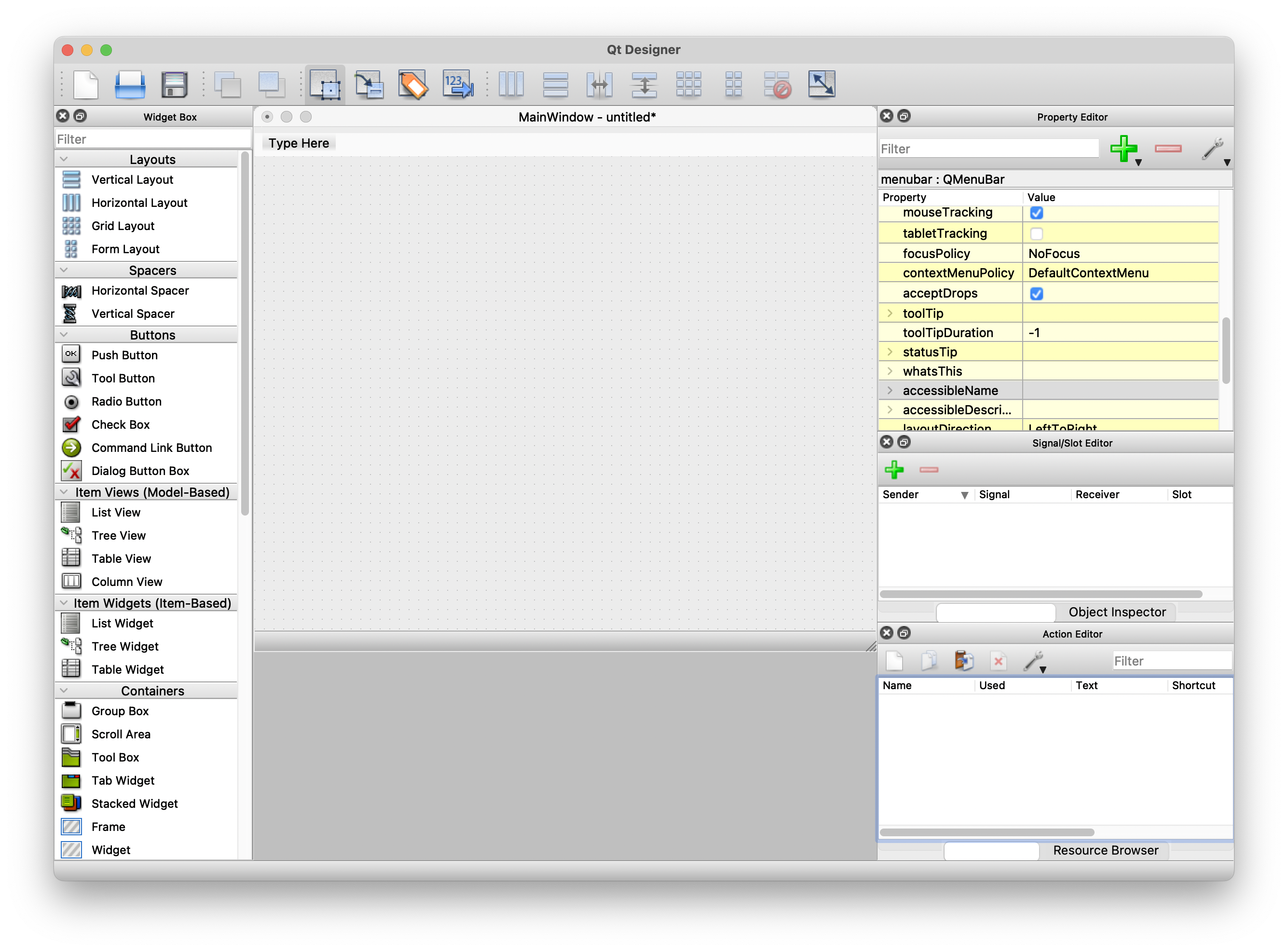Viewport: 1288px width, 952px height.
Task: Click New Action icon in Action Editor
Action: tap(894, 660)
